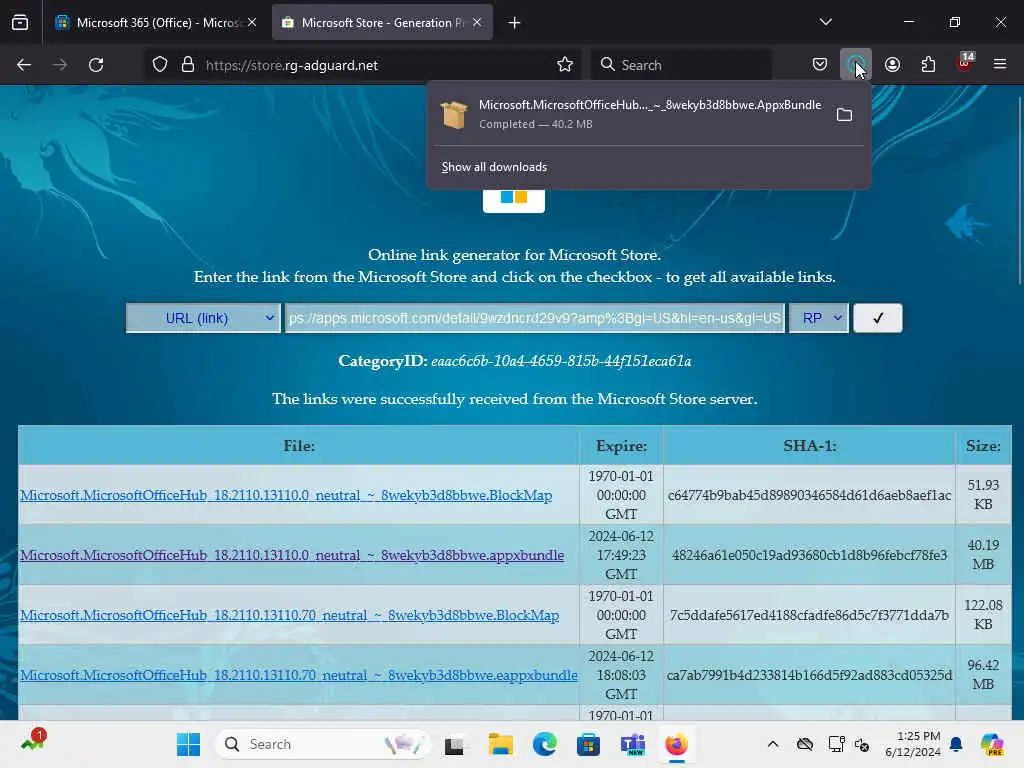The width and height of the screenshot is (1024, 768).
Task: Download 18.2110.13110.0 BlockMap file link
Action: [286, 496]
